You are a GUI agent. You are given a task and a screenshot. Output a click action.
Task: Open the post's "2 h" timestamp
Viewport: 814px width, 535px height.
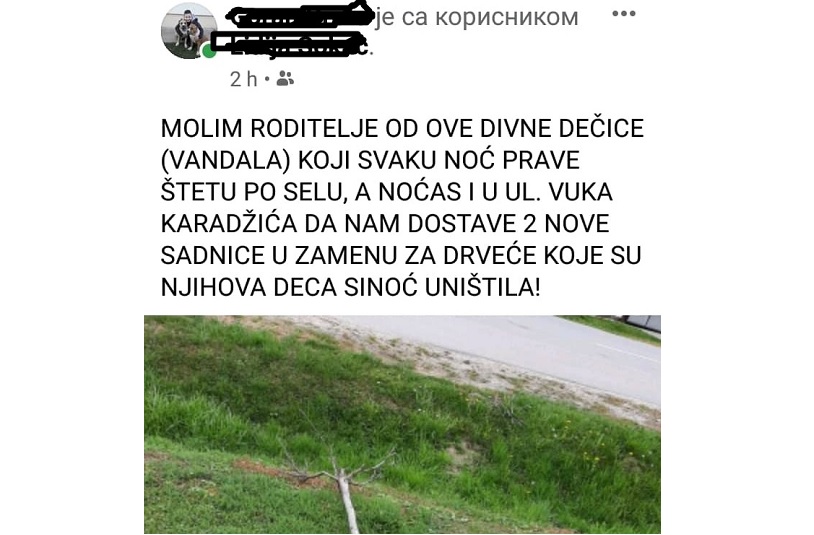point(243,79)
